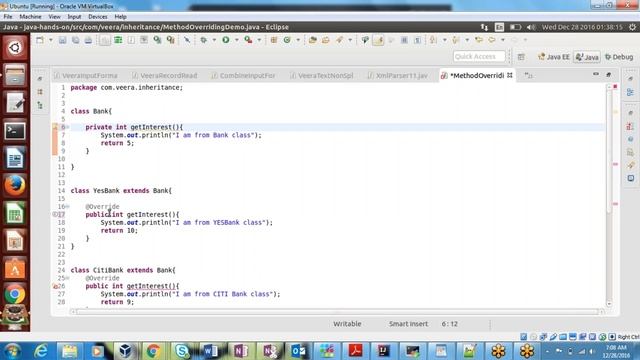Close the MethodOverridi editor tab

[x=510, y=76]
